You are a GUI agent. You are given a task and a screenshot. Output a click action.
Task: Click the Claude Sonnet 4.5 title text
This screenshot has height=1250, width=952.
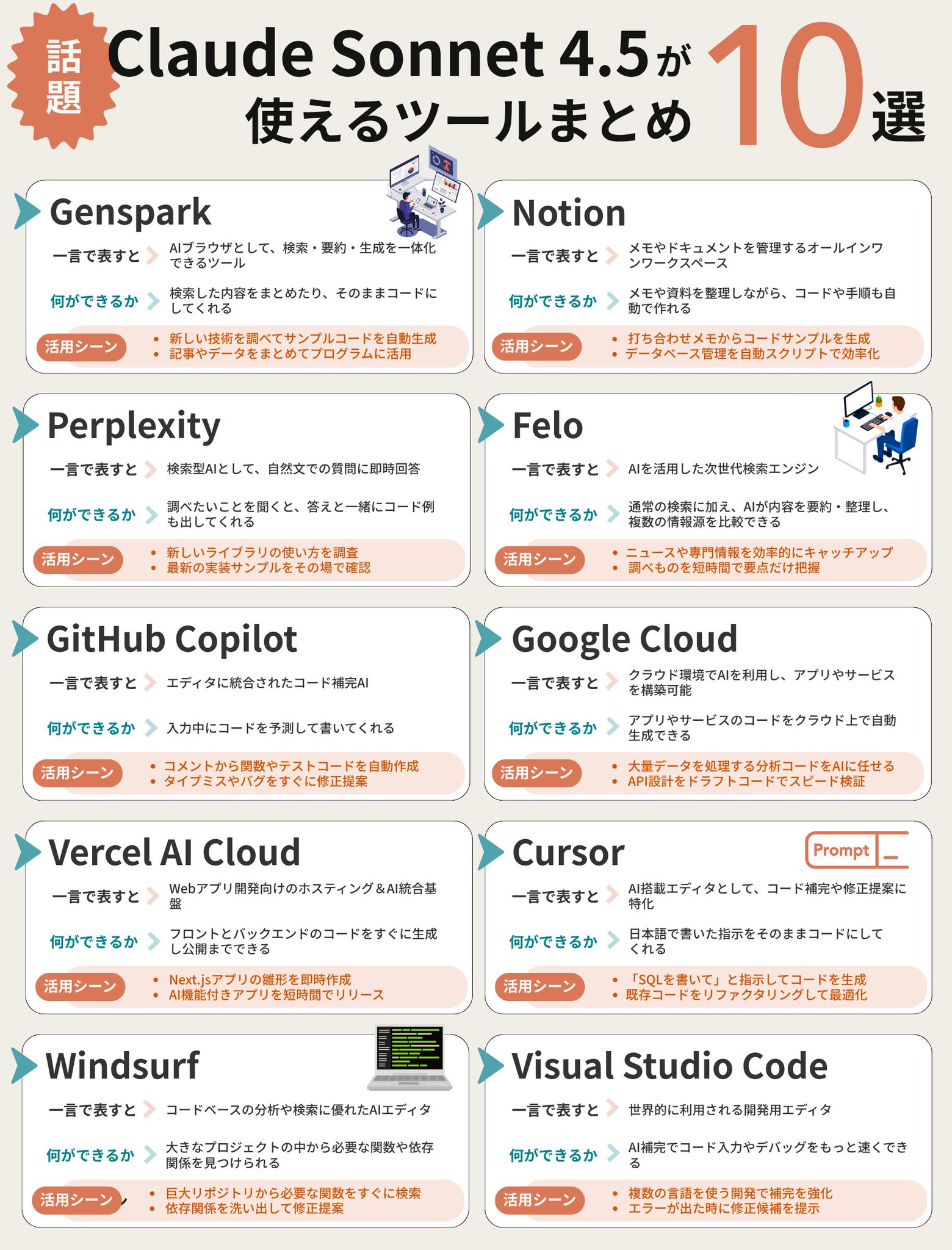[x=378, y=54]
